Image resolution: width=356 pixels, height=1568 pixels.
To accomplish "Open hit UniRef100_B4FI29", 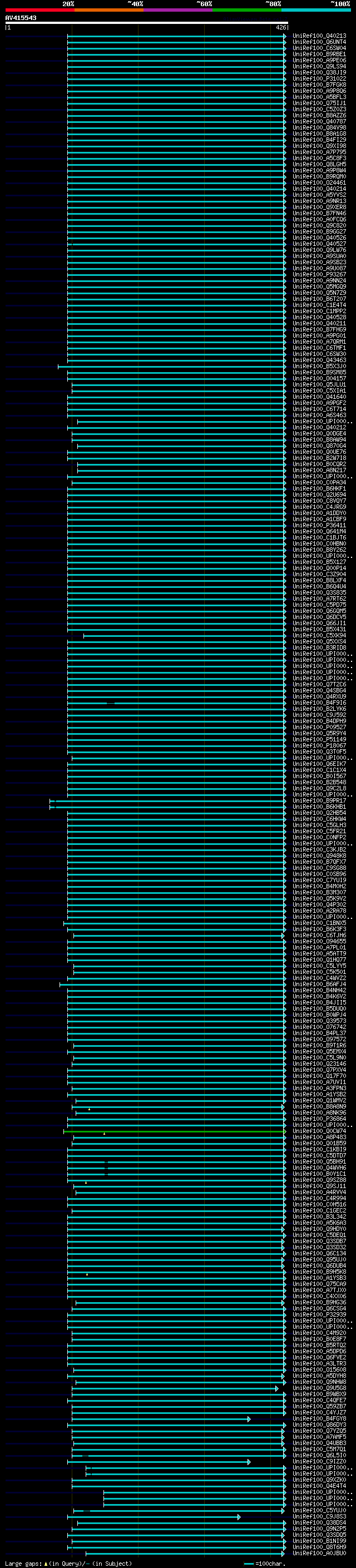I will [319, 140].
